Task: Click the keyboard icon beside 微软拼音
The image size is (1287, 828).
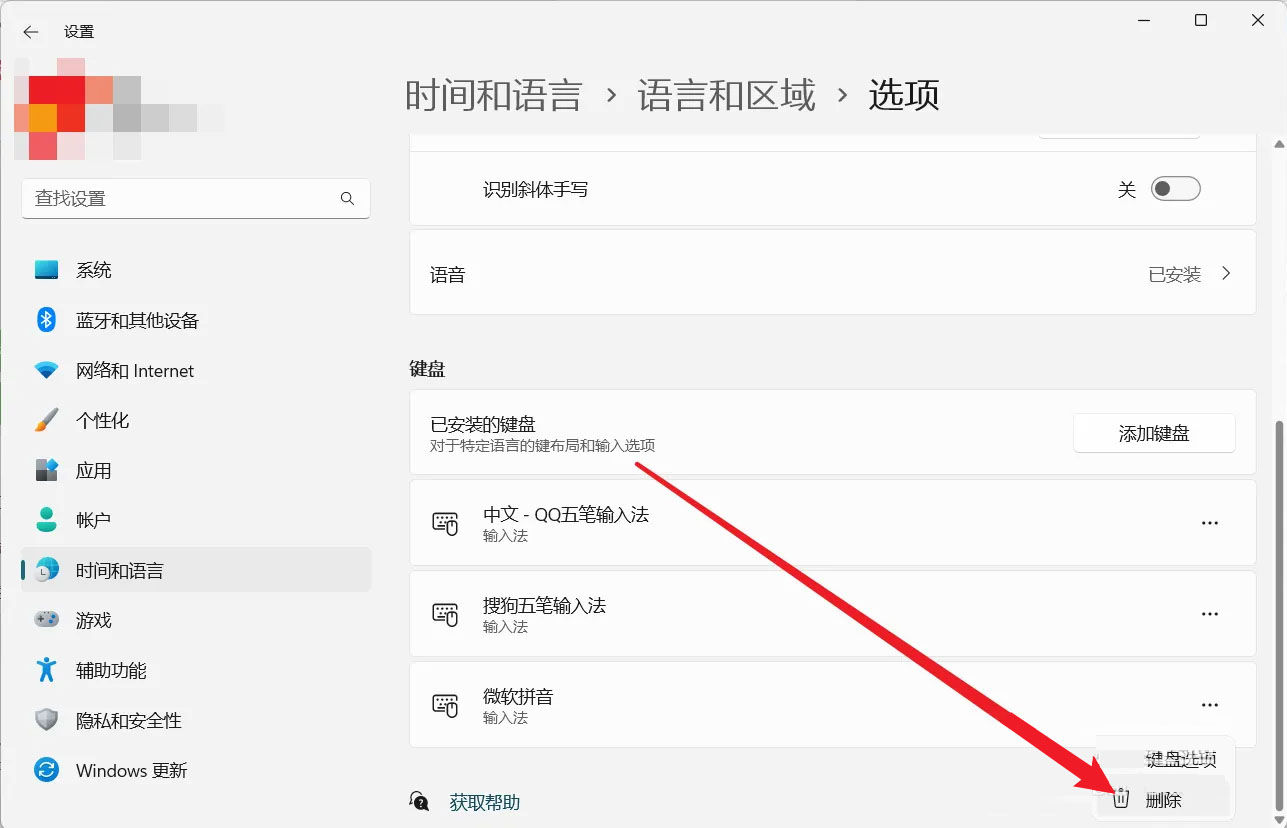Action: [x=445, y=705]
